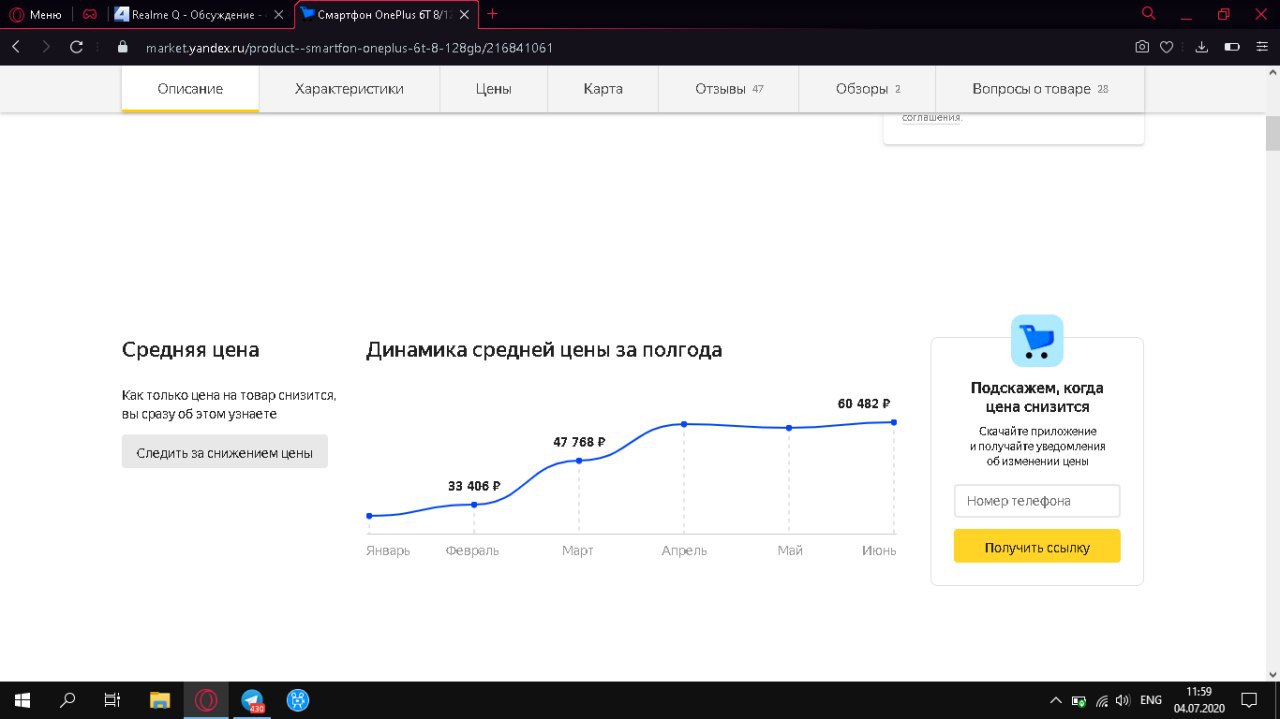
Task: Open Telegram from the taskbar
Action: coord(252,700)
